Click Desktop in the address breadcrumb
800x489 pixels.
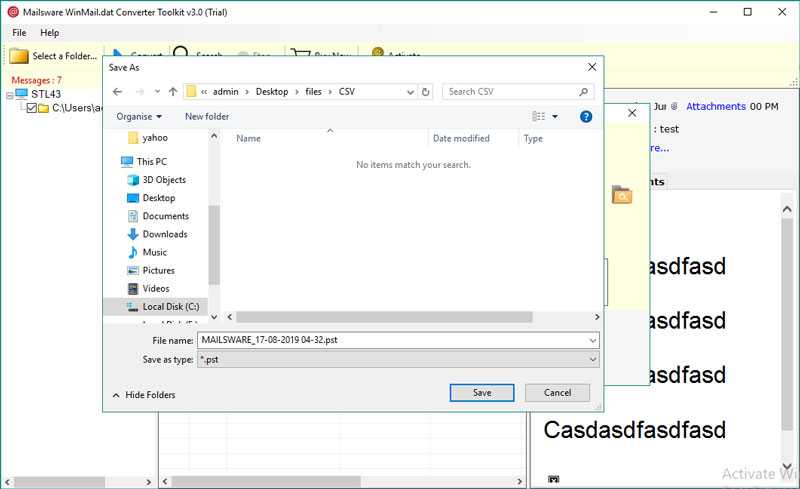pyautogui.click(x=272, y=92)
